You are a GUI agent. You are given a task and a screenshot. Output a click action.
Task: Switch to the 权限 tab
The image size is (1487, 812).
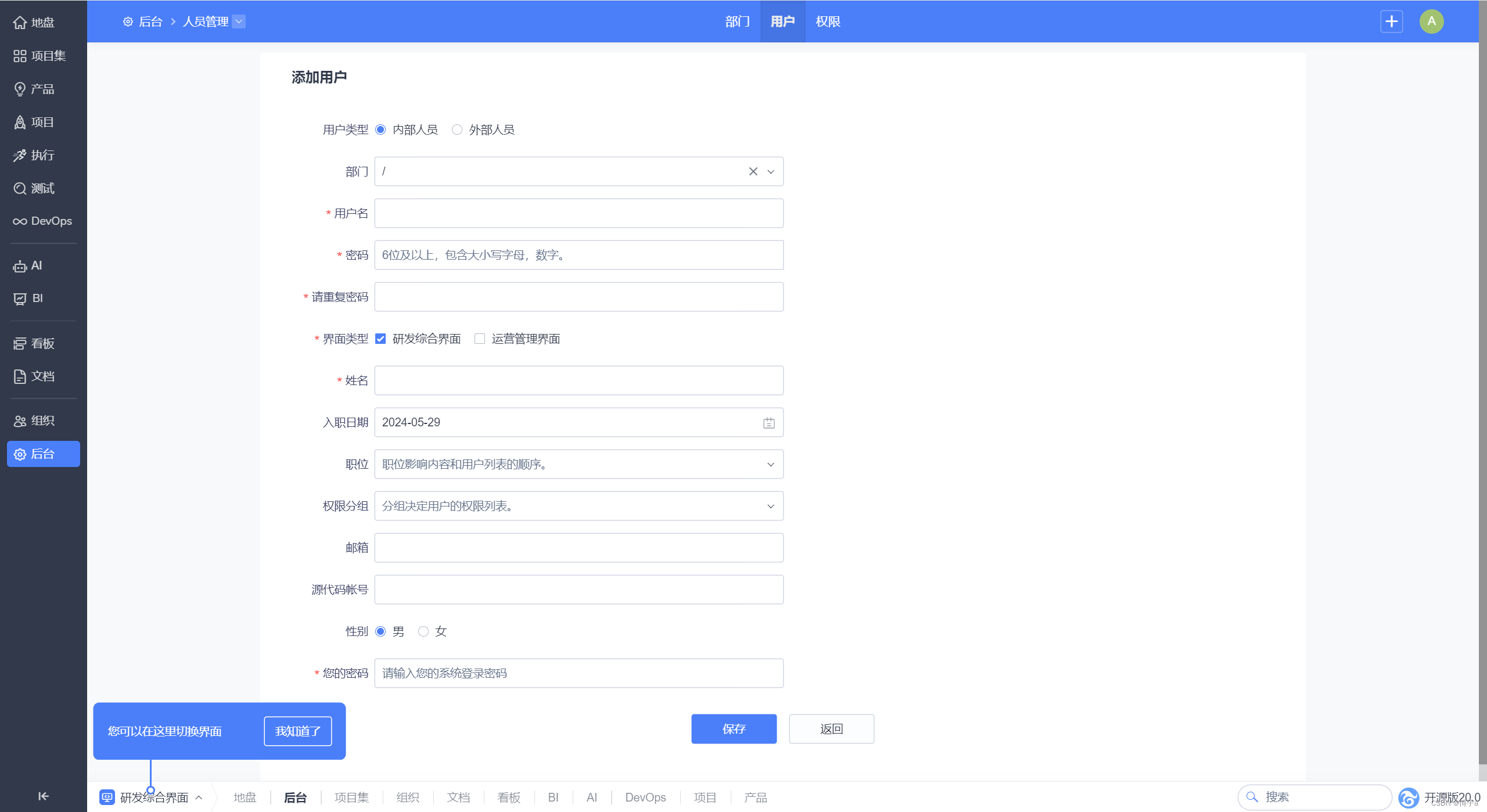(828, 21)
